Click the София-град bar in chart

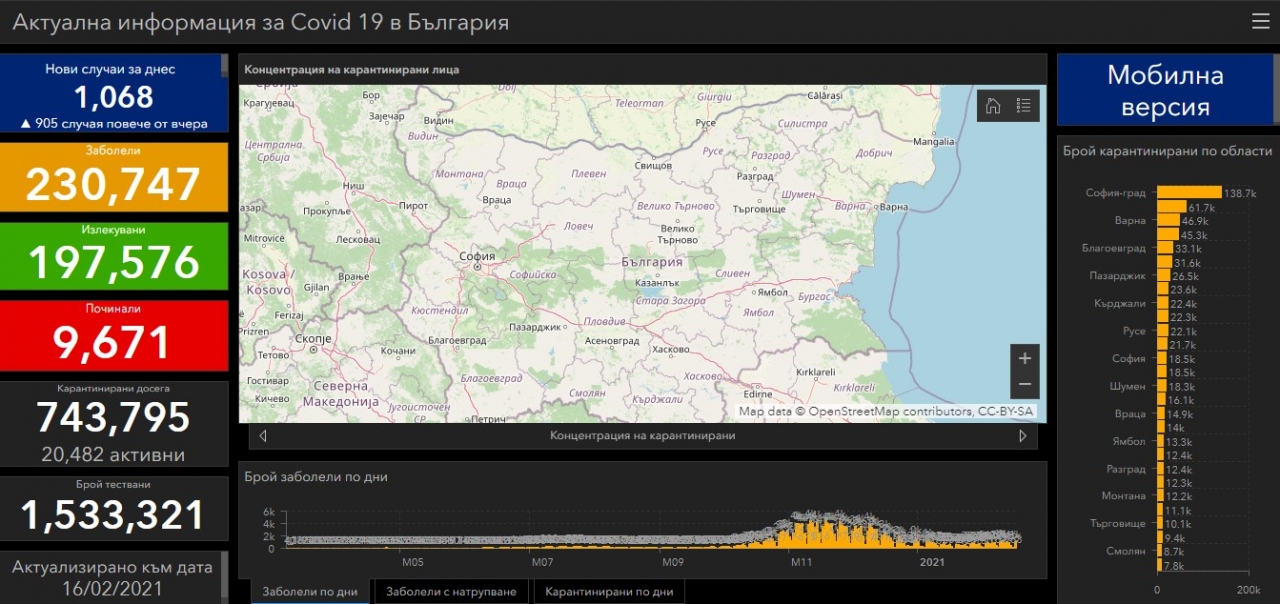click(1189, 192)
